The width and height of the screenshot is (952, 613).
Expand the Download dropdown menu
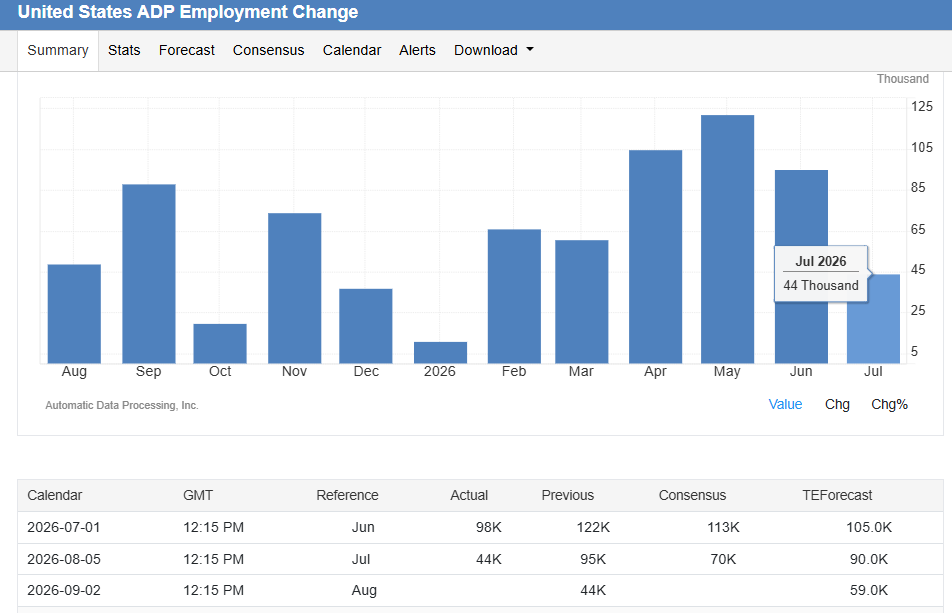tap(494, 50)
